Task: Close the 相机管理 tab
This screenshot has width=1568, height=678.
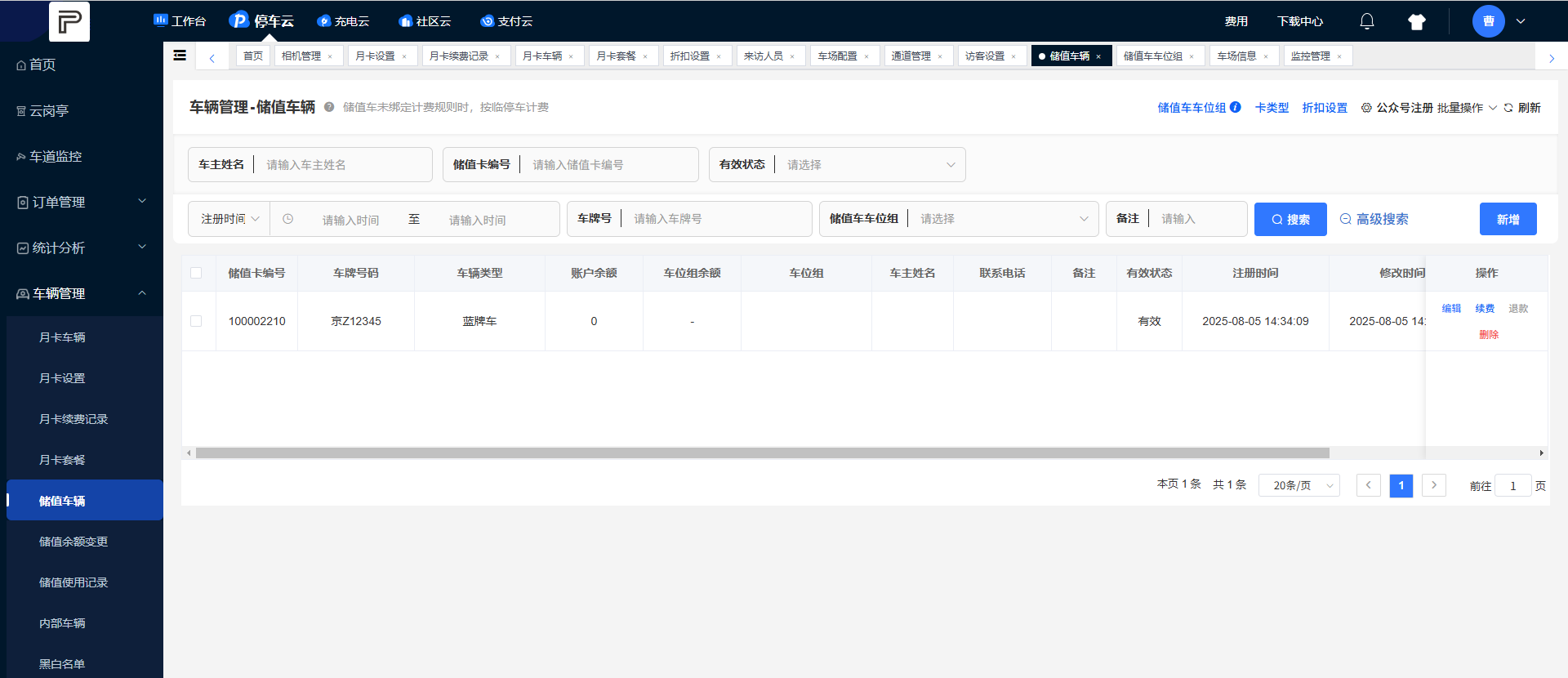Action: (330, 56)
